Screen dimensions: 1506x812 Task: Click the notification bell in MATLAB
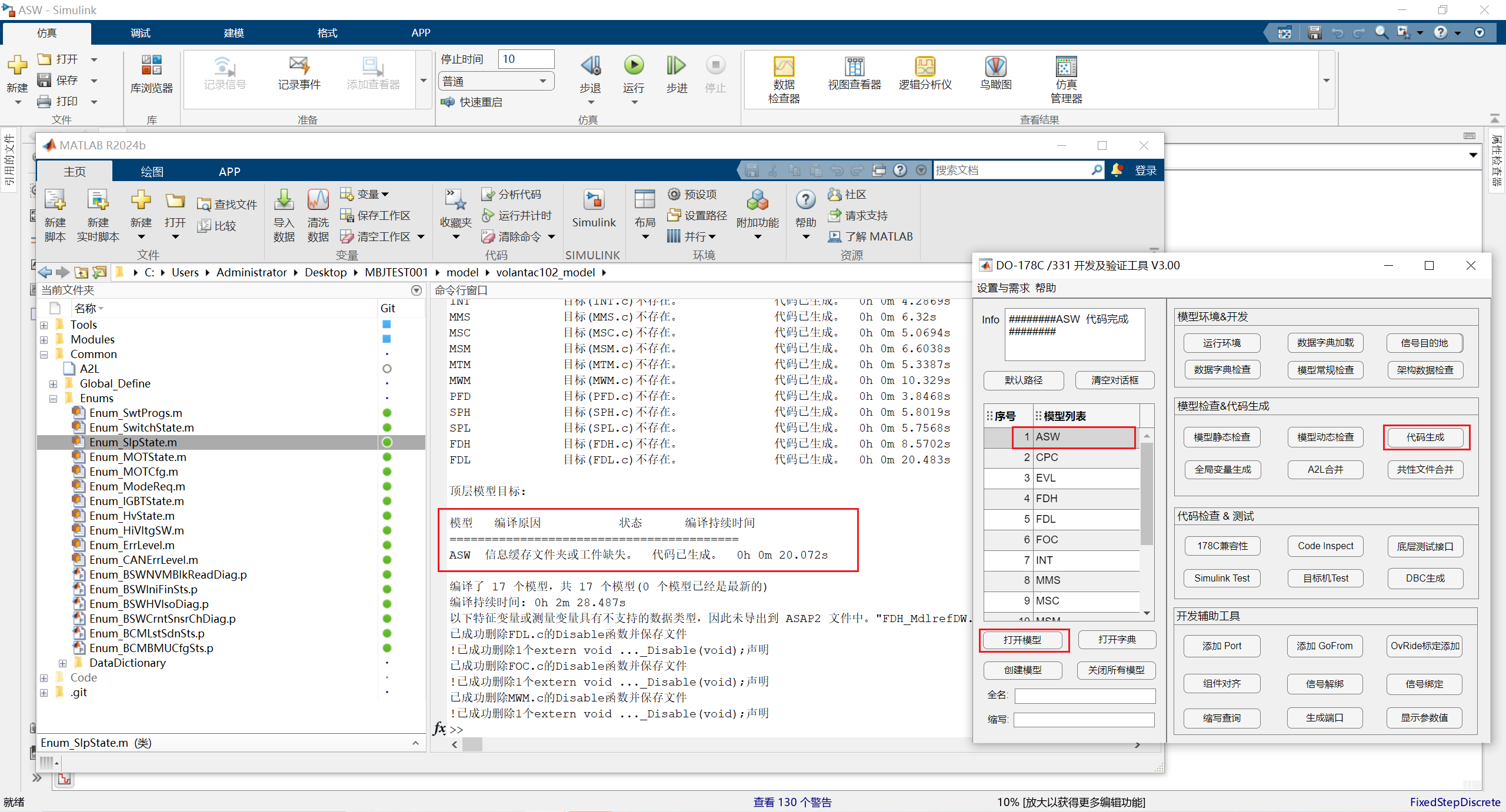[x=1117, y=170]
